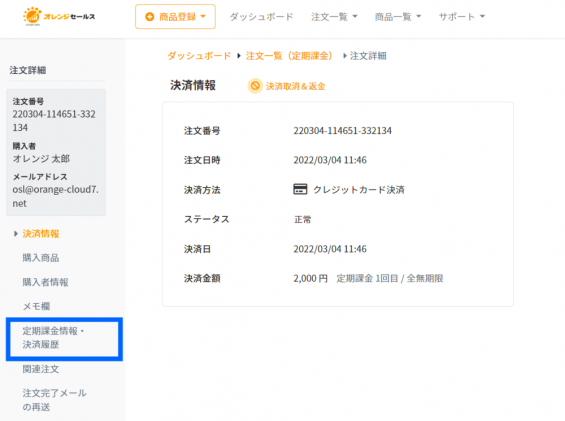This screenshot has width=565, height=421.
Task: Click the 決済取消＆返金 link
Action: click(x=295, y=86)
